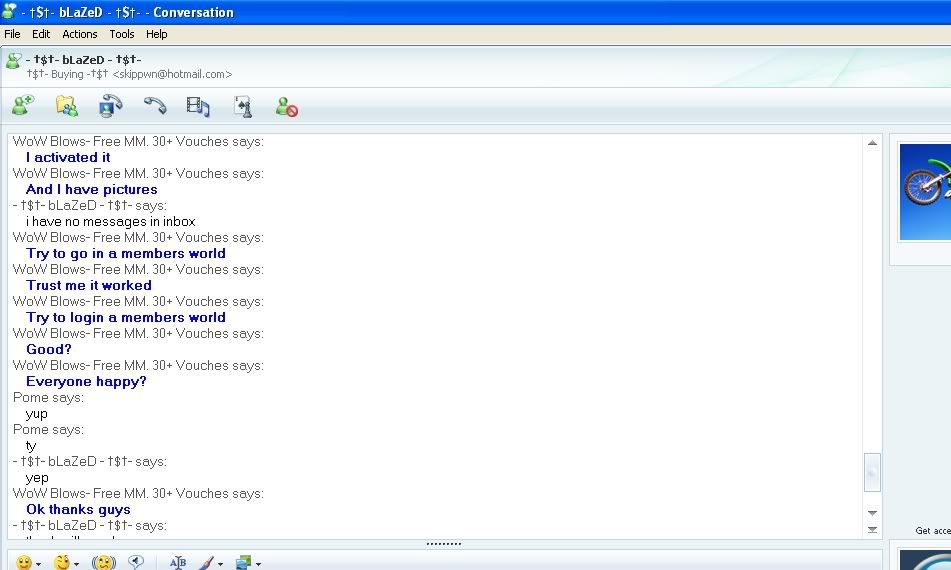Click the contact status icon beside bLaZeD name

coord(13,61)
